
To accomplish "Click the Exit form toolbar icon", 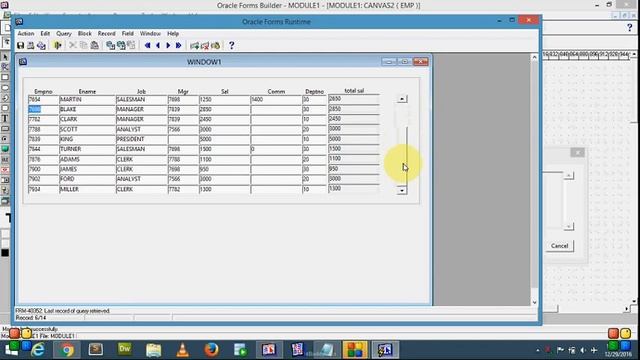I will (x=58, y=45).
